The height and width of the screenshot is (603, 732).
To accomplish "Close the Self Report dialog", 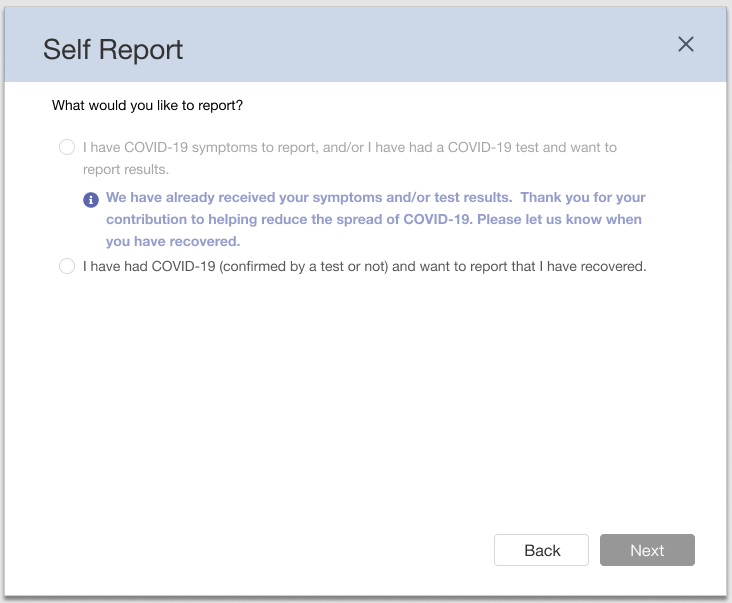I will click(x=685, y=44).
